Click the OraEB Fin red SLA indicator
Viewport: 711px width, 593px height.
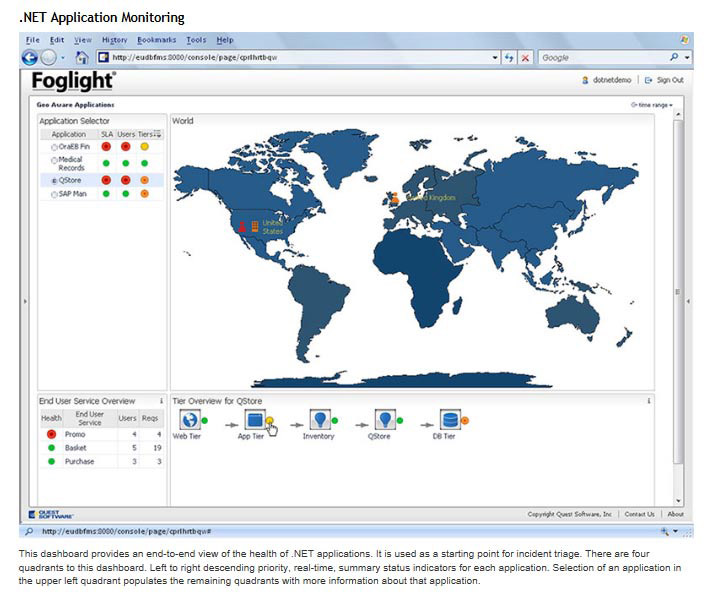(106, 146)
